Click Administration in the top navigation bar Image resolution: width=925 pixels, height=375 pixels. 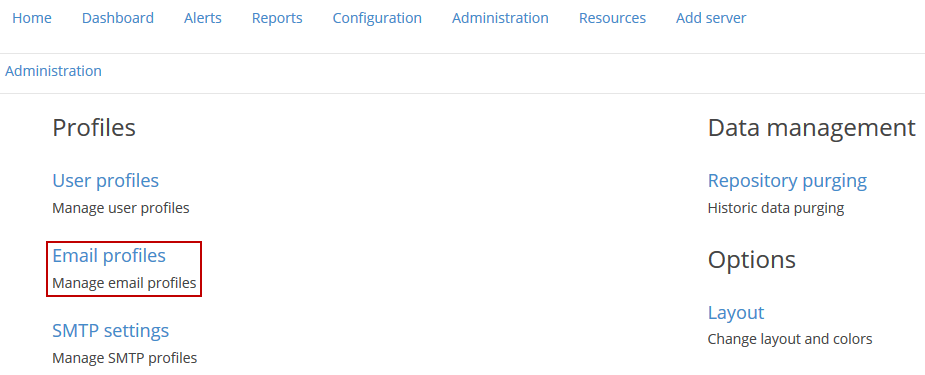500,18
